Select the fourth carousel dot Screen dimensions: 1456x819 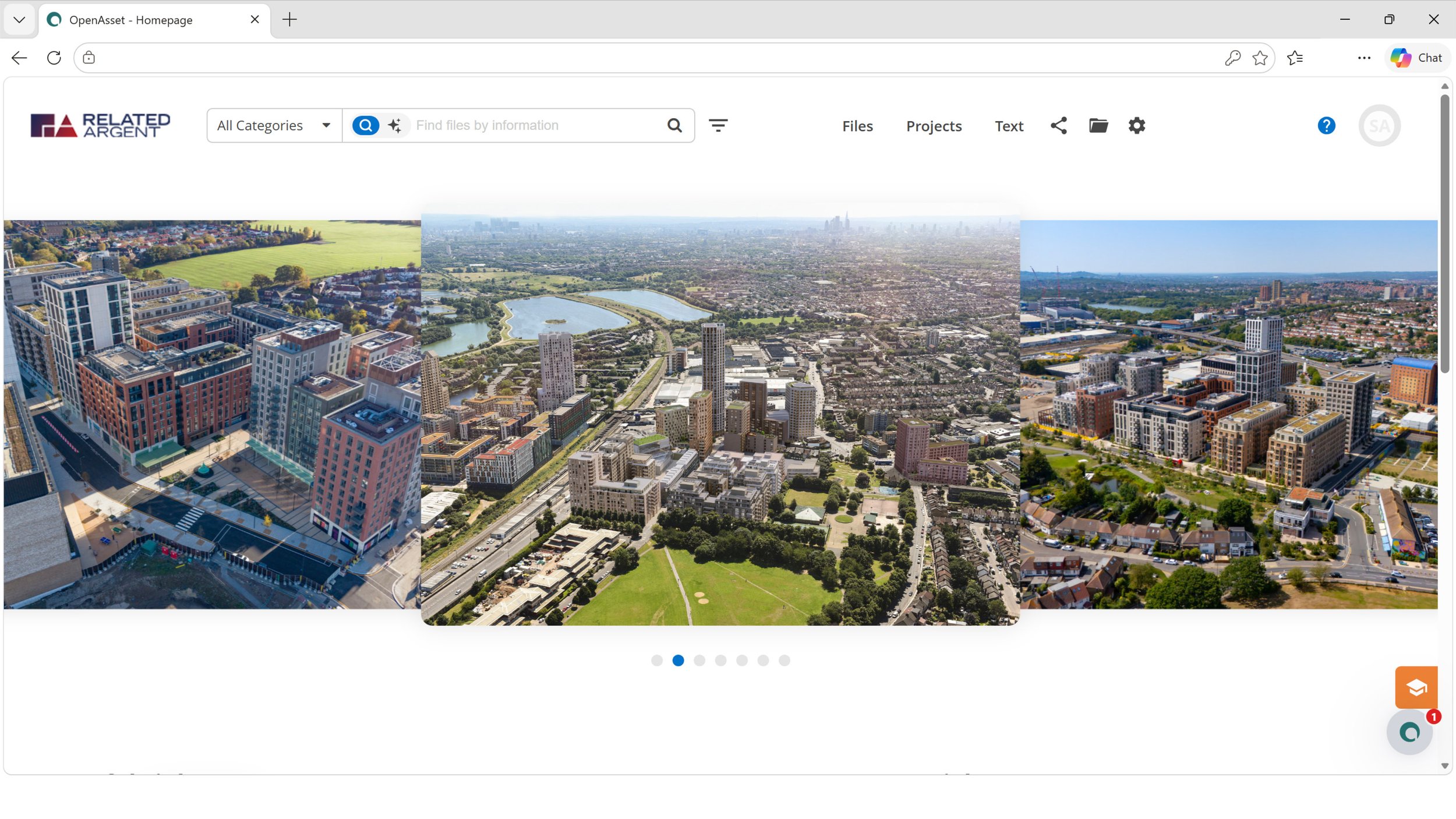coord(720,660)
